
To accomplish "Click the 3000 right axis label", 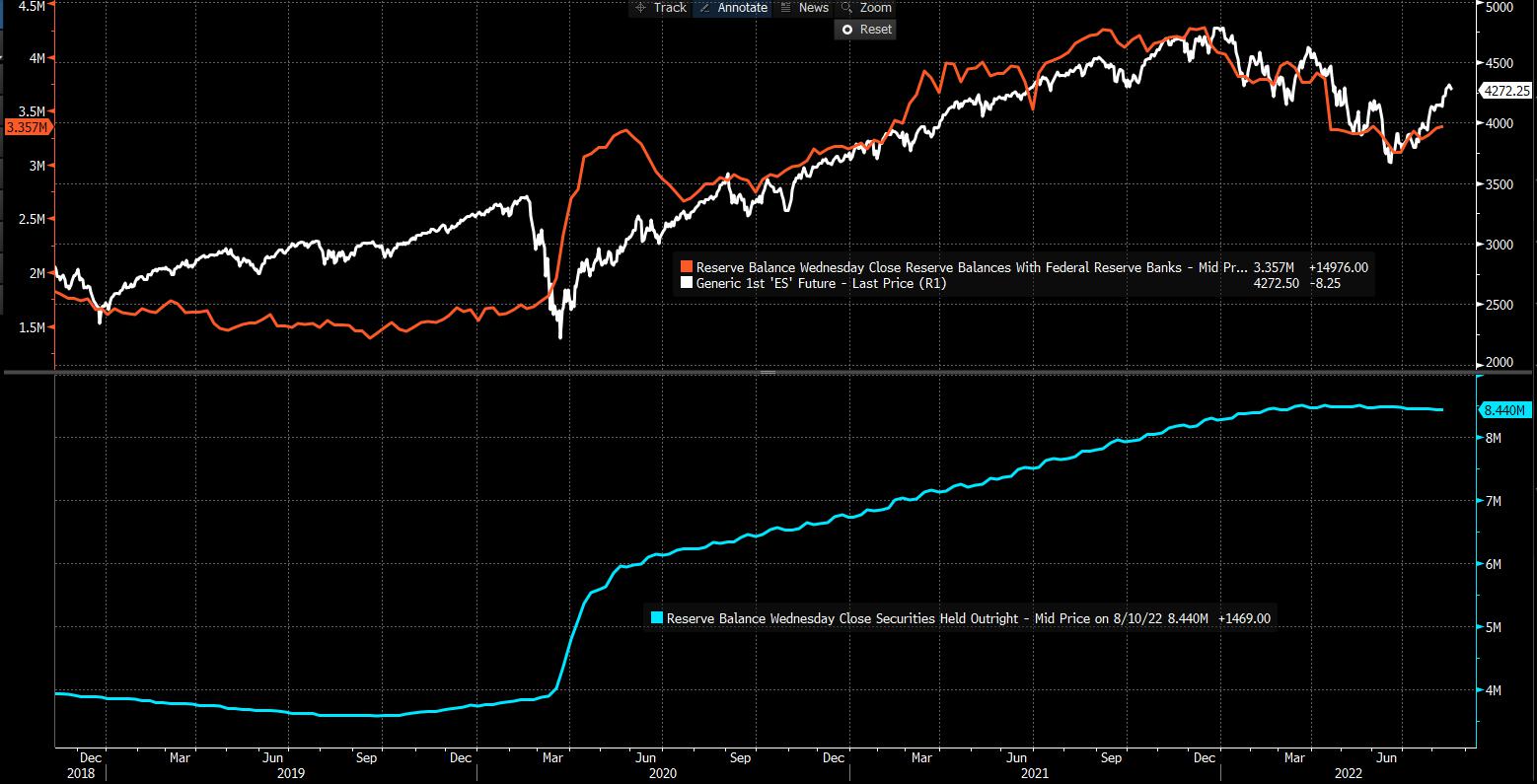I will 1499,245.
